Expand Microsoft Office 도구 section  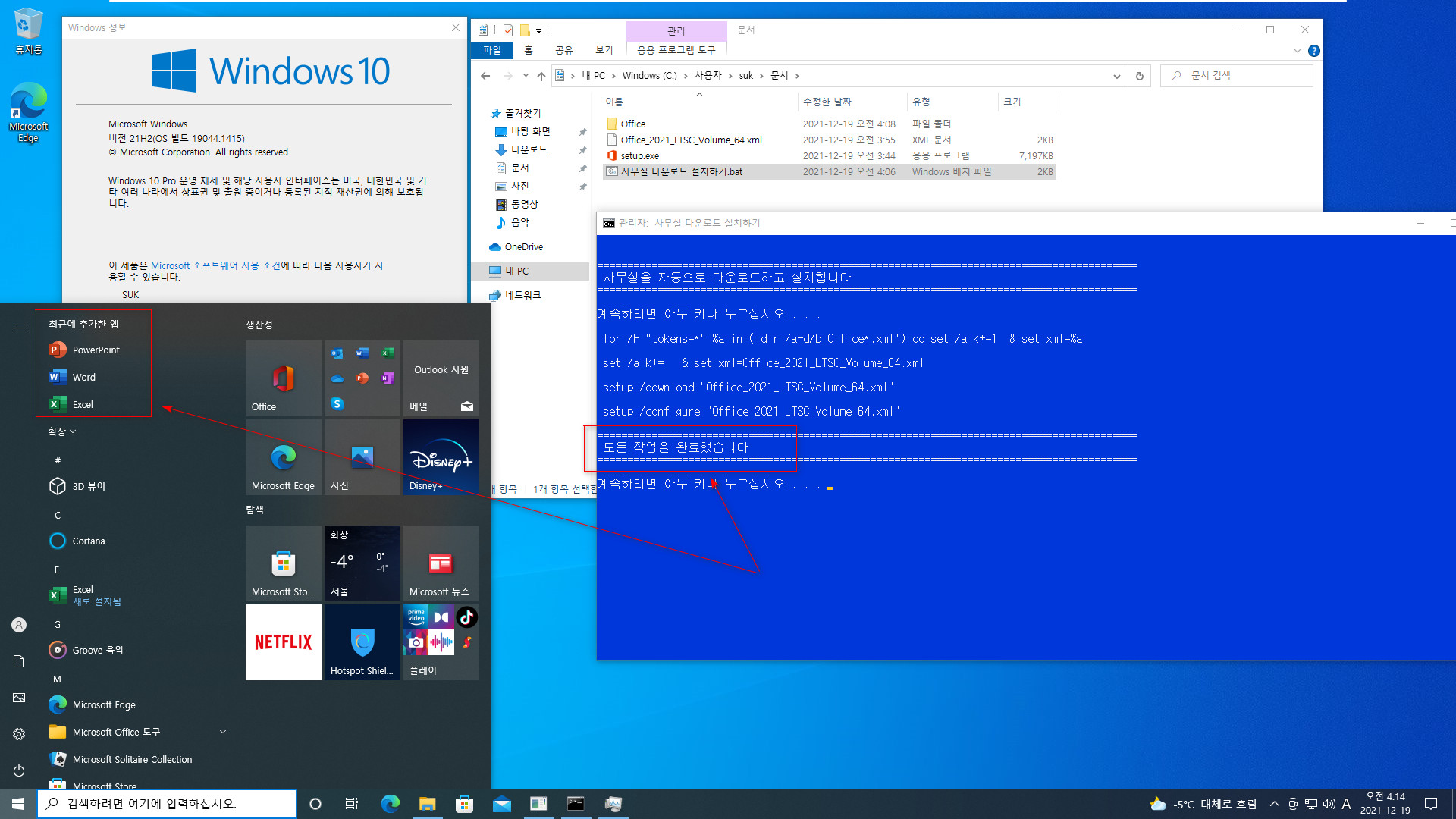[x=222, y=732]
